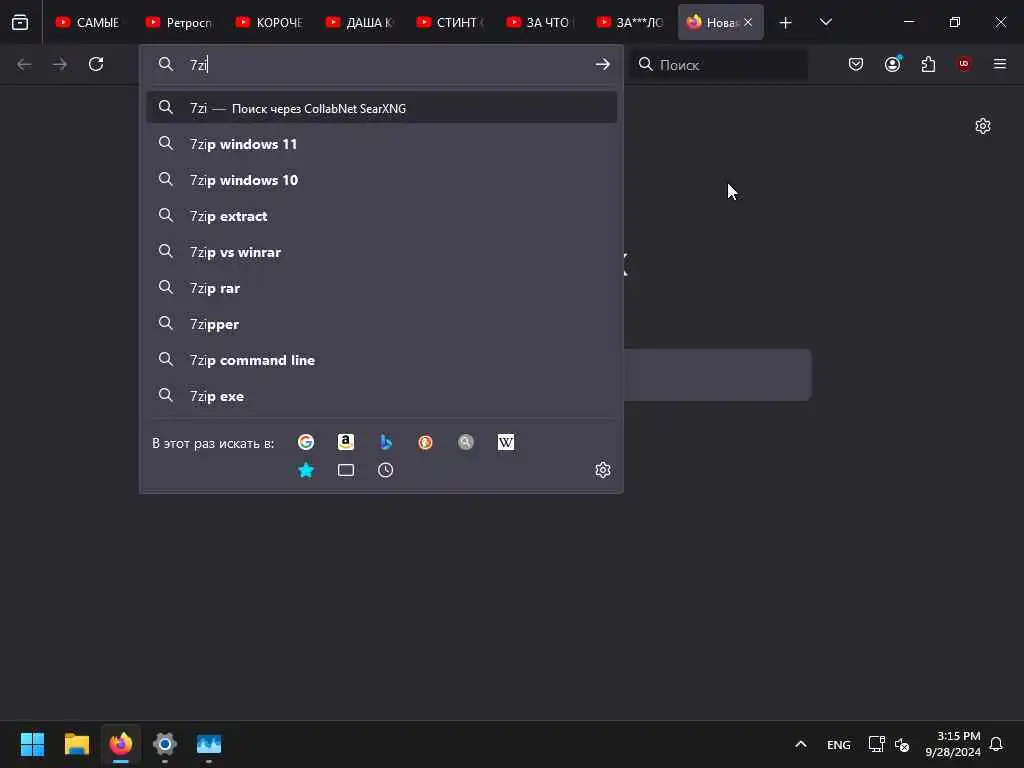1024x768 pixels.
Task: Reload the current page
Action: coord(96,64)
